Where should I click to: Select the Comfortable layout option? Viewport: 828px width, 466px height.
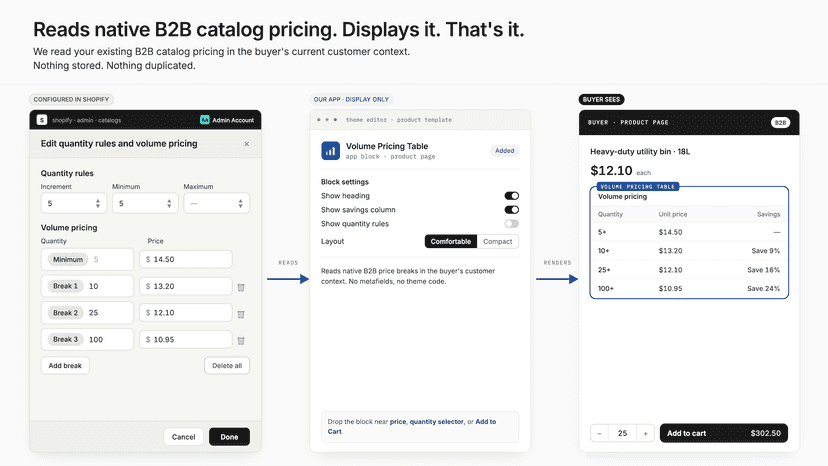450,241
